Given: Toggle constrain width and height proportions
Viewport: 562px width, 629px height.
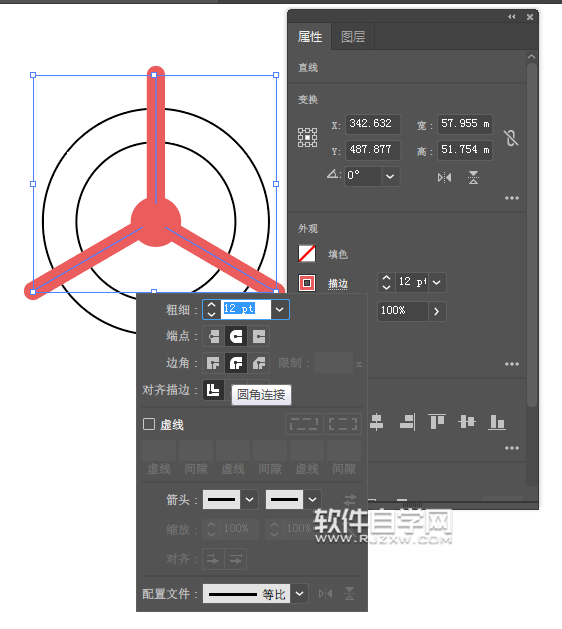Looking at the screenshot, I should pos(511,138).
